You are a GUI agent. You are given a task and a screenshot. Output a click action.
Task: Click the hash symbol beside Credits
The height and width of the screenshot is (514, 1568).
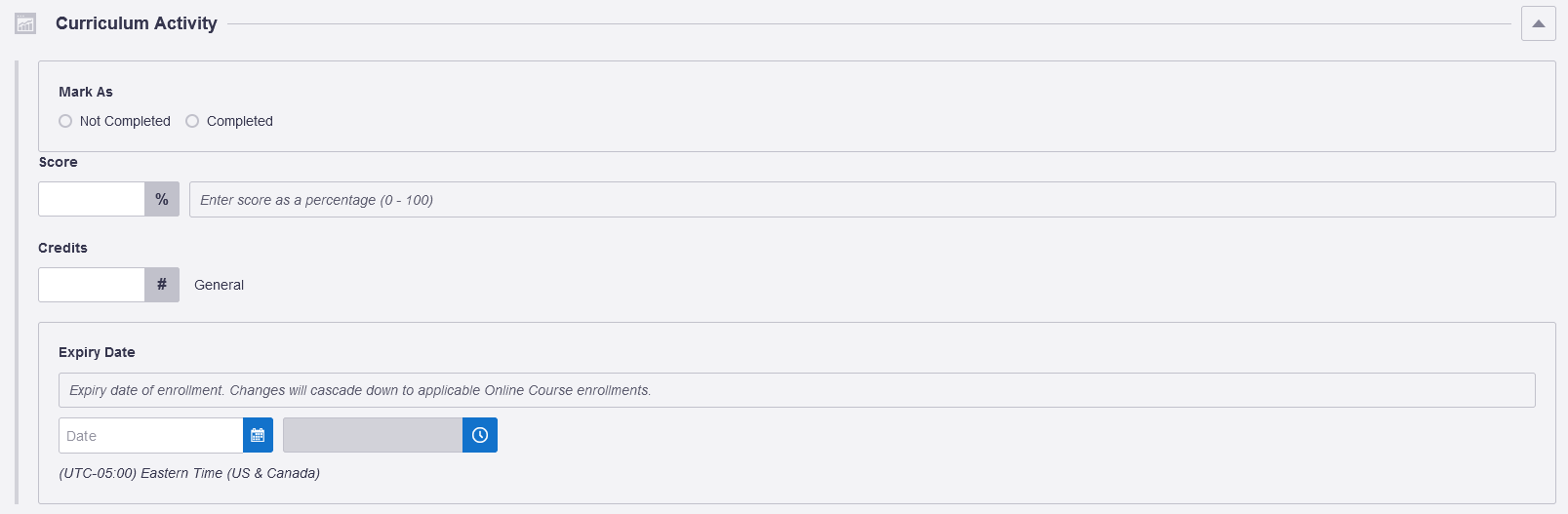point(162,285)
